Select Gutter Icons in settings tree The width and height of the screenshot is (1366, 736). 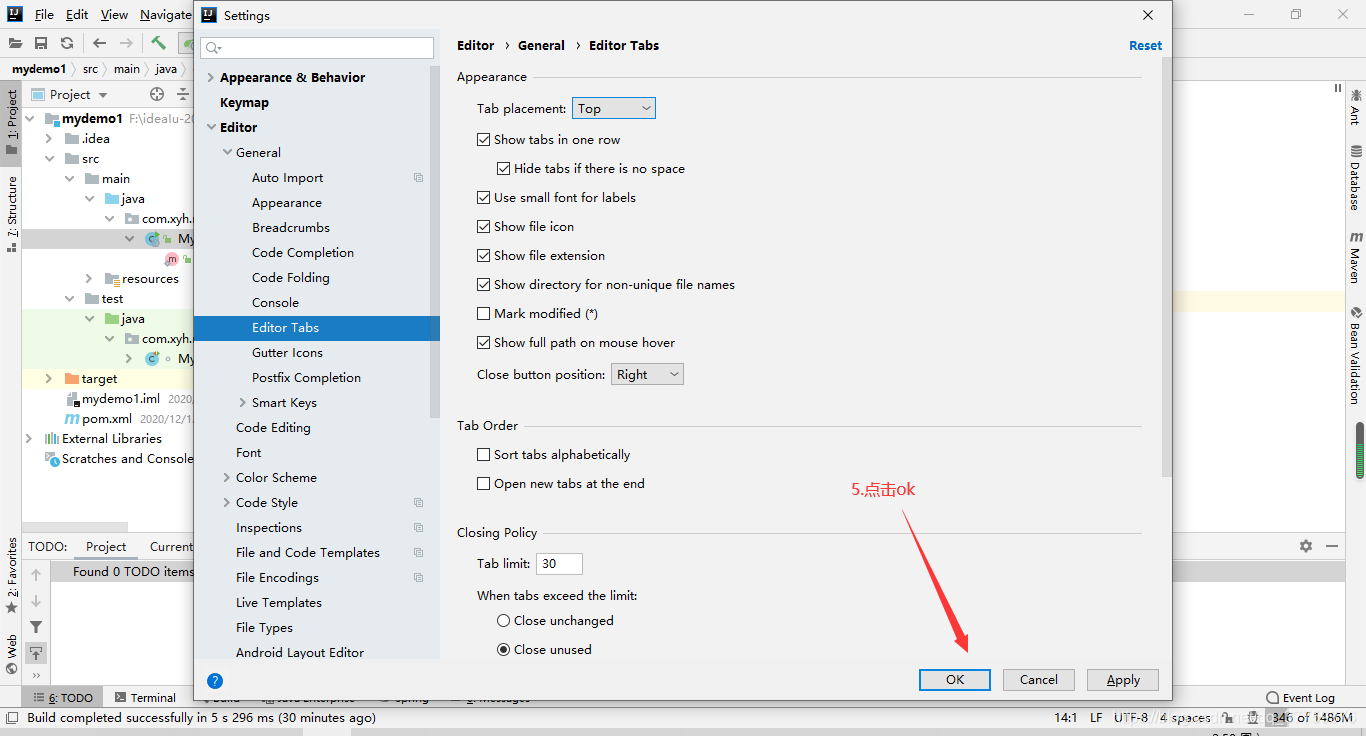coord(287,353)
